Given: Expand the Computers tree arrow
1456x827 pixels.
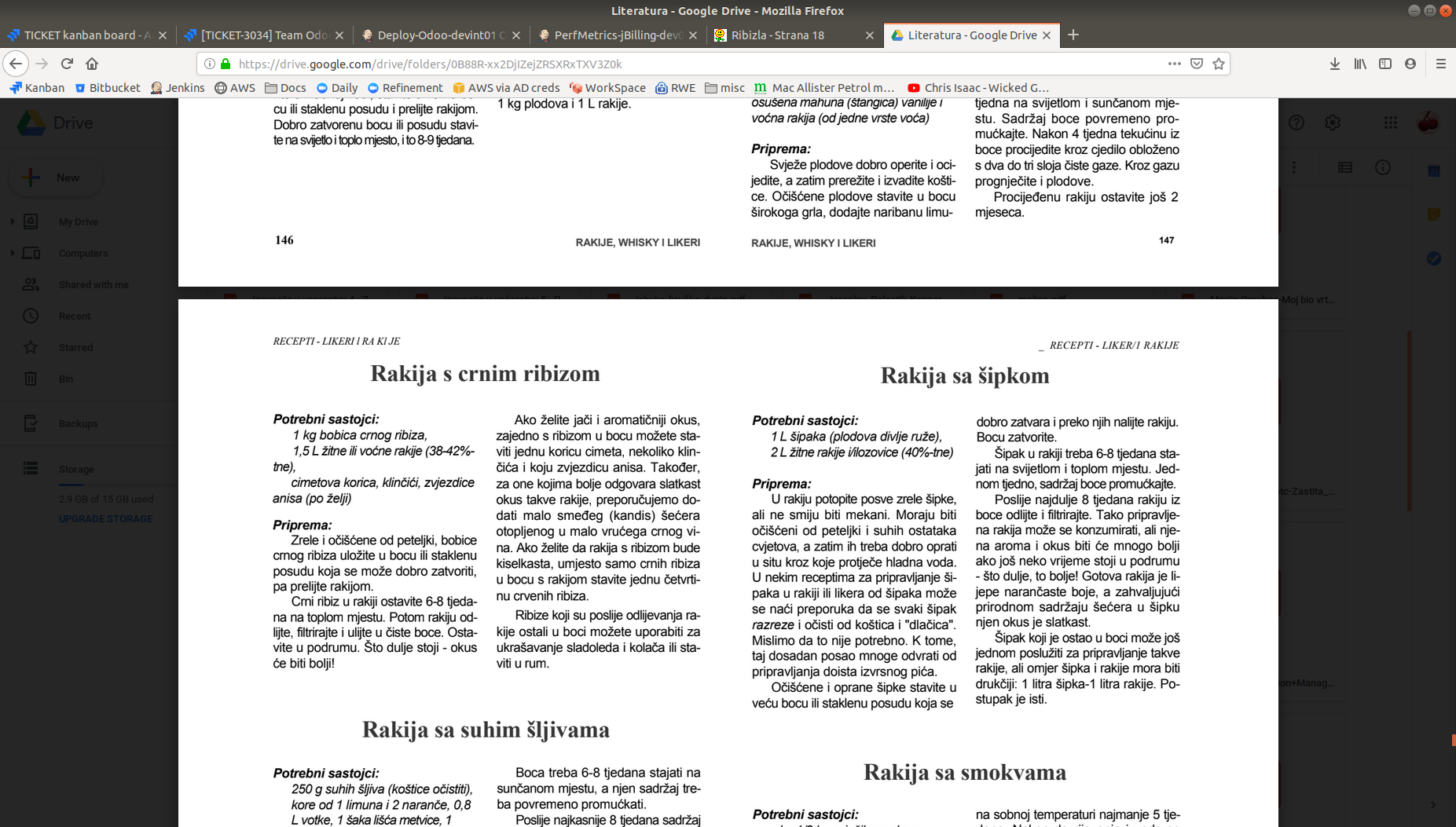Looking at the screenshot, I should 12,253.
